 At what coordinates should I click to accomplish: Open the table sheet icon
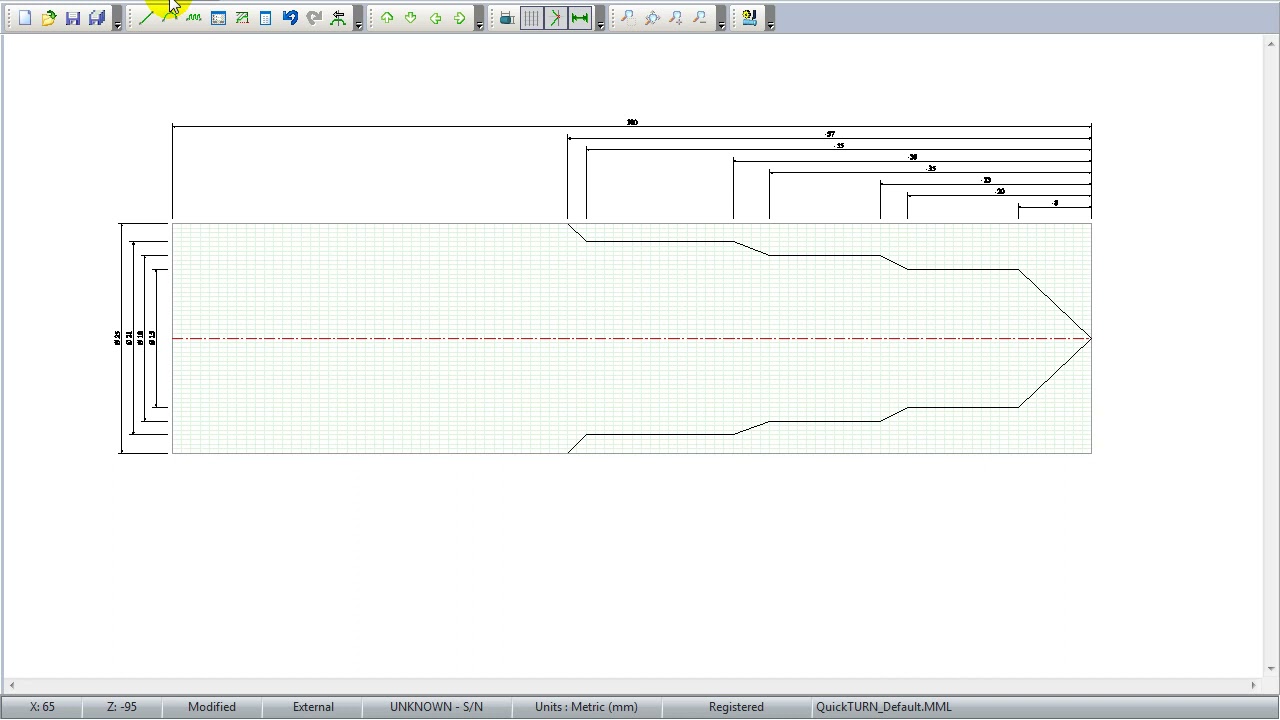pos(266,18)
